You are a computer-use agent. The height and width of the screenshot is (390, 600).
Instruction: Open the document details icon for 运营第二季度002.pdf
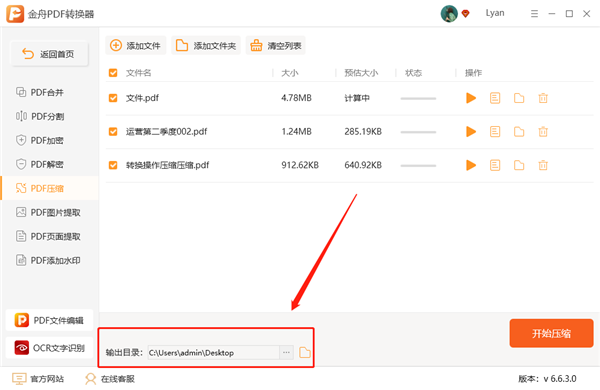[495, 132]
